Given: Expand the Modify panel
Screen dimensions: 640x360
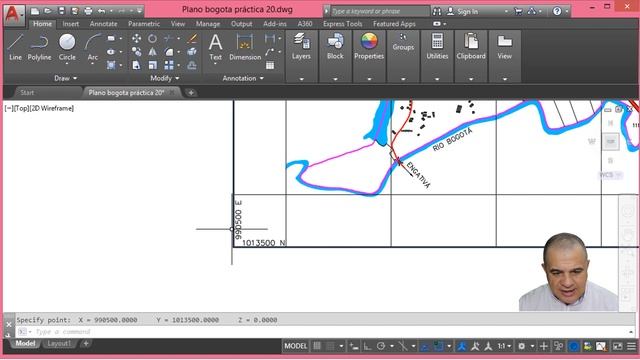Looking at the screenshot, I should click(x=164, y=78).
